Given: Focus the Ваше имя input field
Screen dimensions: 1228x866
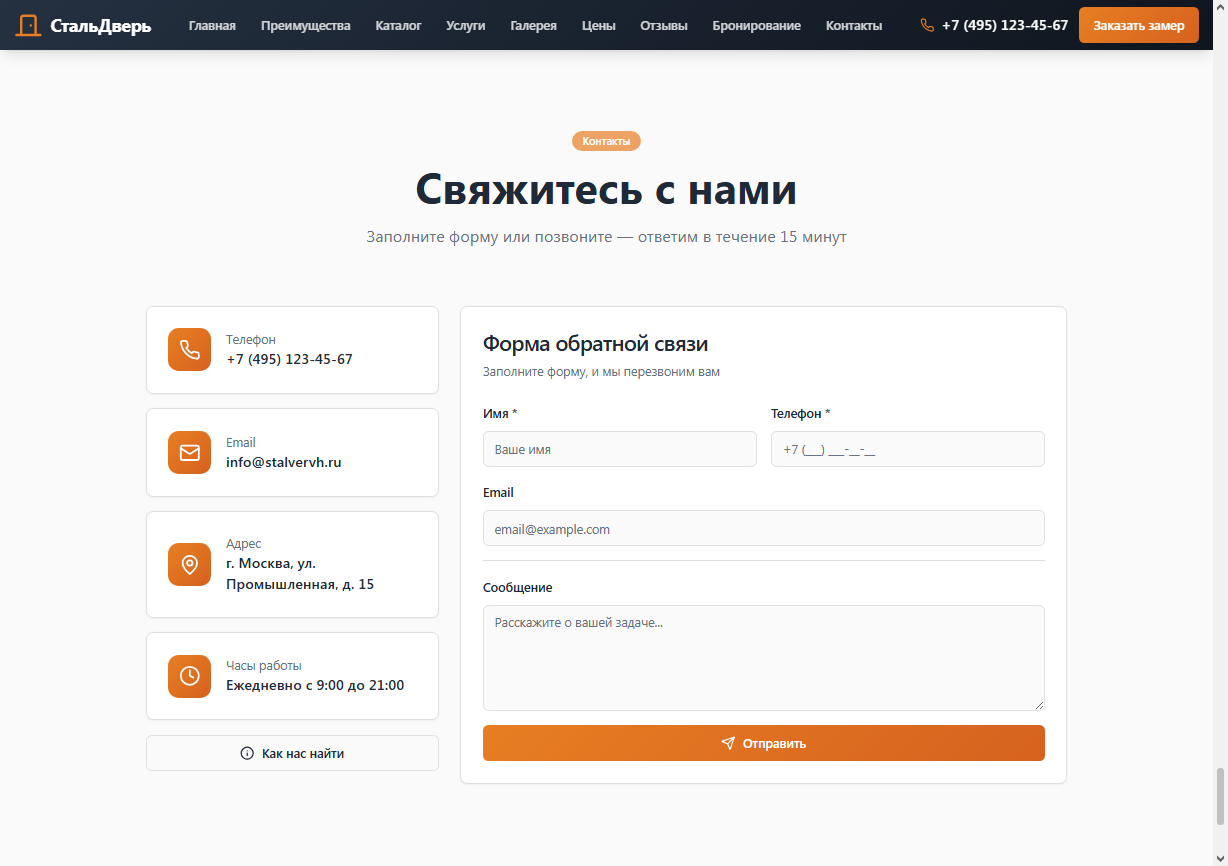Looking at the screenshot, I should [619, 449].
